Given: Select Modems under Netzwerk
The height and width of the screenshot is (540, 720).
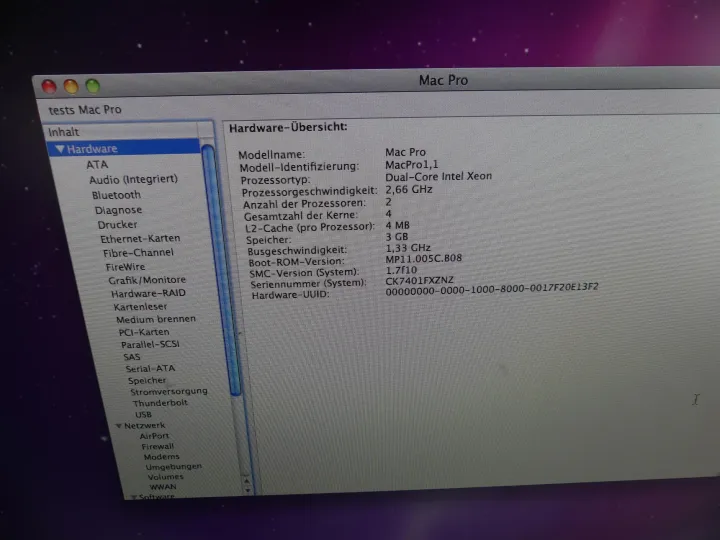Looking at the screenshot, I should (161, 457).
